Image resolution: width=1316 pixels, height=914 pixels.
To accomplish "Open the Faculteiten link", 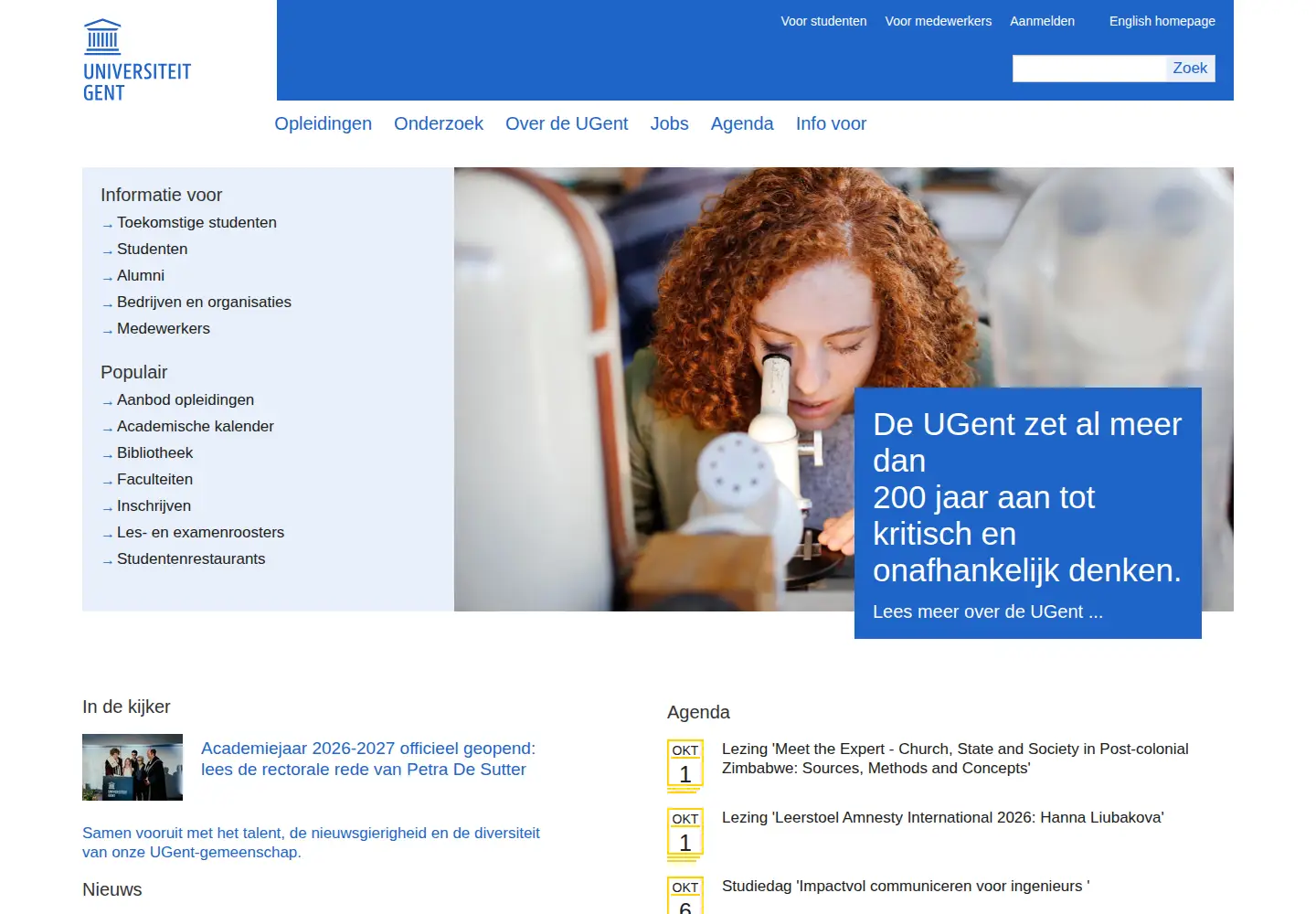I will (x=154, y=479).
